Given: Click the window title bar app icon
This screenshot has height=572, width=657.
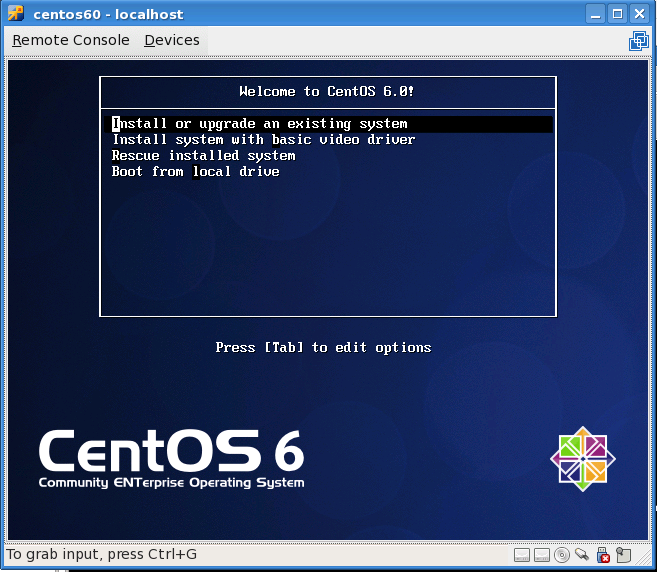Looking at the screenshot, I should coord(15,13).
